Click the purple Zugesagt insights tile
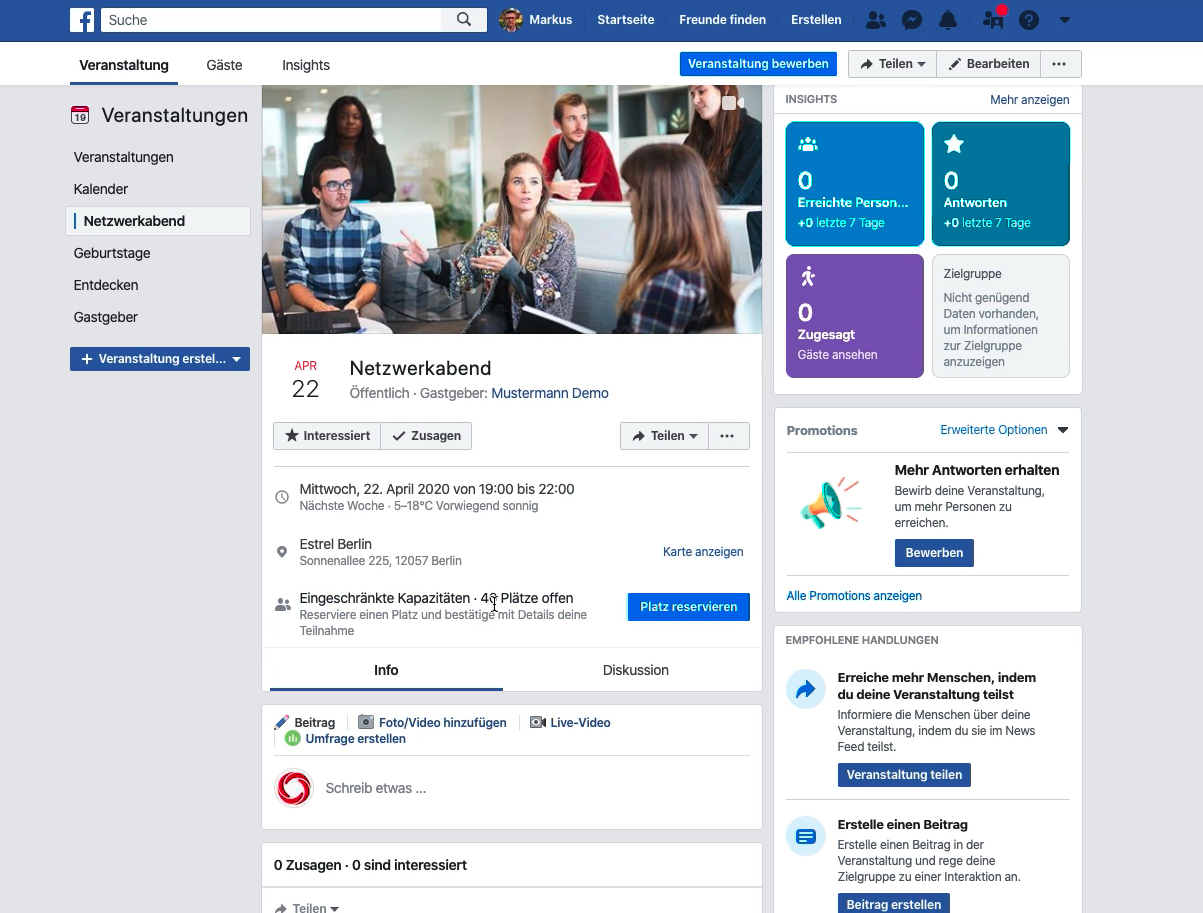The image size is (1203, 913). pos(855,316)
